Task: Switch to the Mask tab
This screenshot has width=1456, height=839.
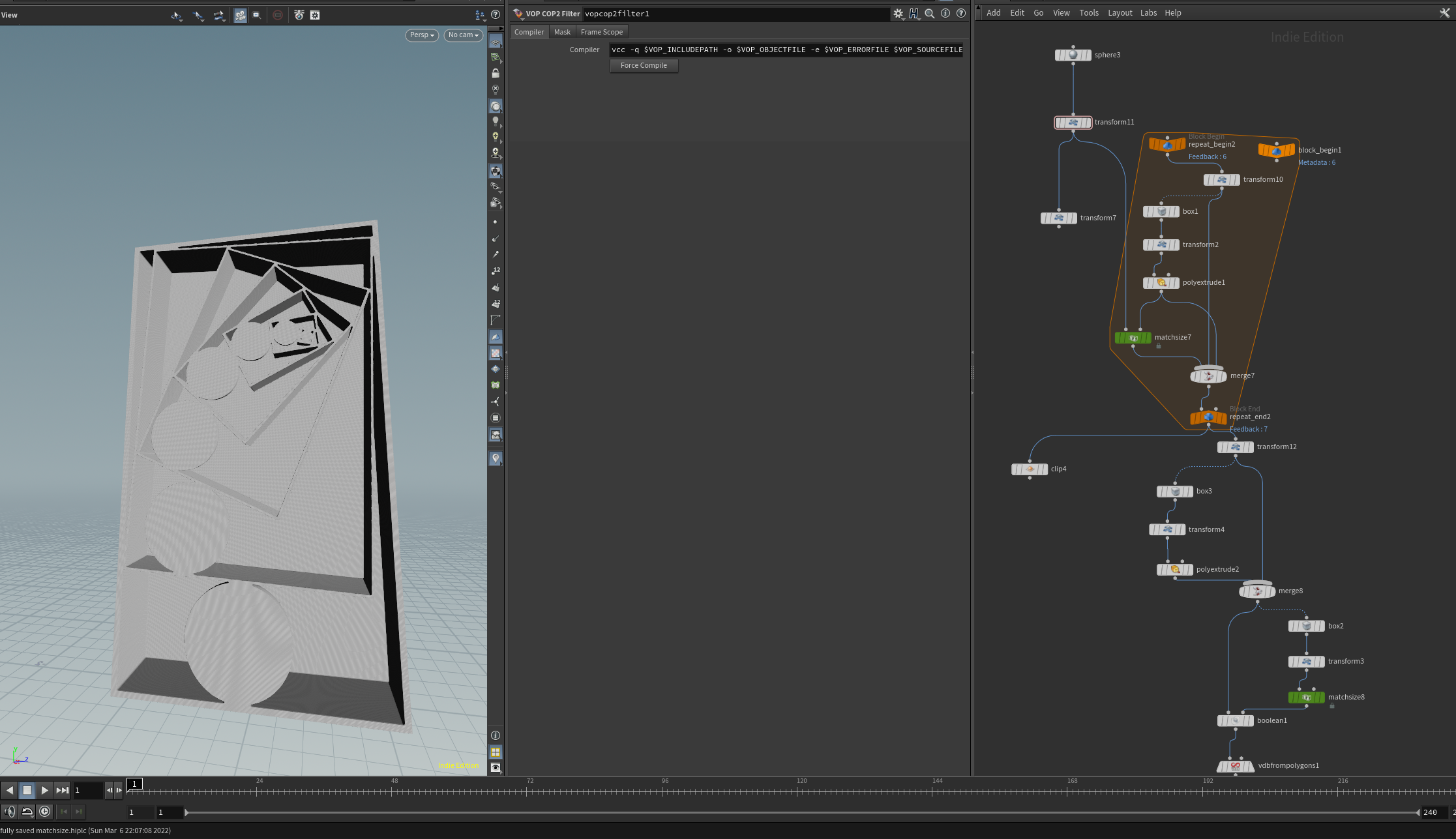Action: tap(562, 32)
